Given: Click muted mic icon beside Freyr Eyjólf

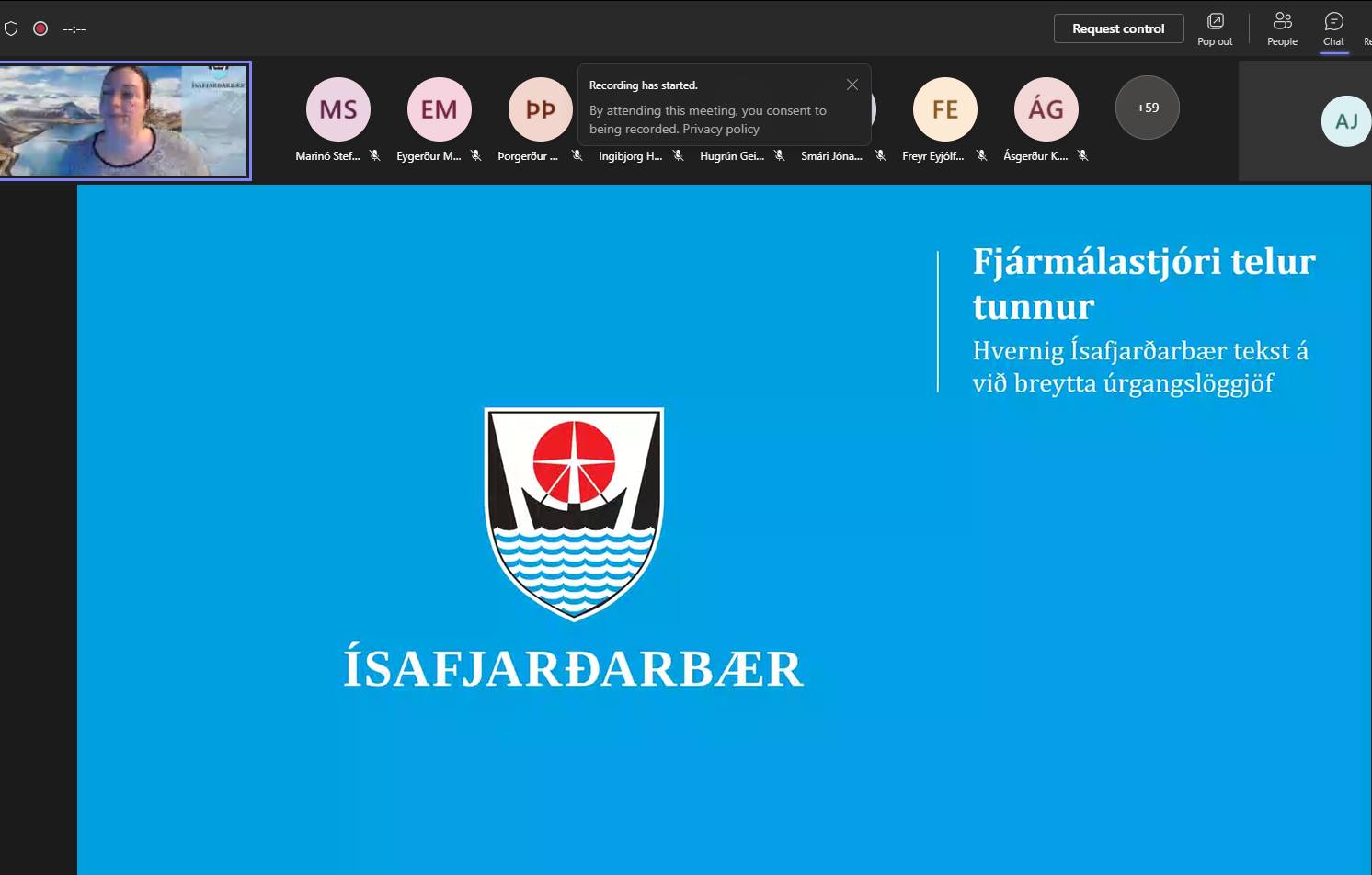Looking at the screenshot, I should [982, 156].
